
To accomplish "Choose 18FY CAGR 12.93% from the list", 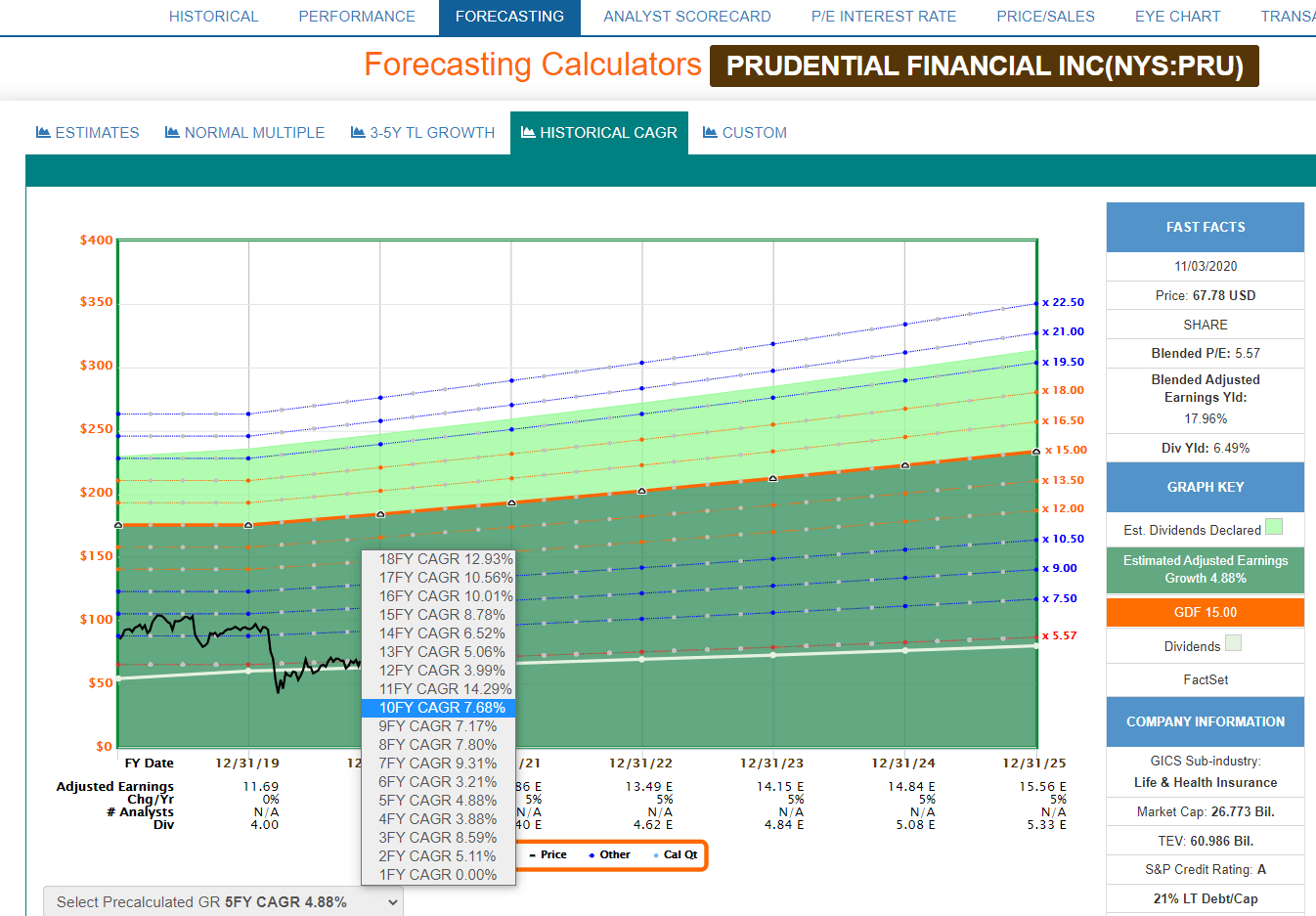I will click(439, 559).
